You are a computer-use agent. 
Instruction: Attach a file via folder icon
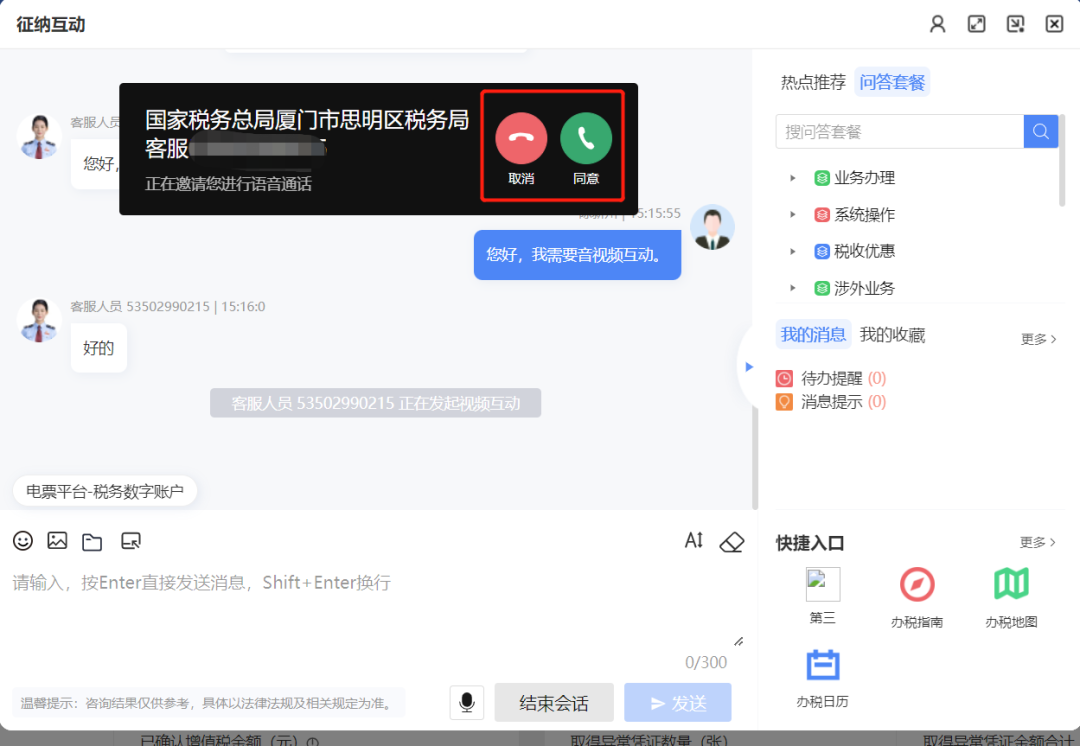pos(92,542)
